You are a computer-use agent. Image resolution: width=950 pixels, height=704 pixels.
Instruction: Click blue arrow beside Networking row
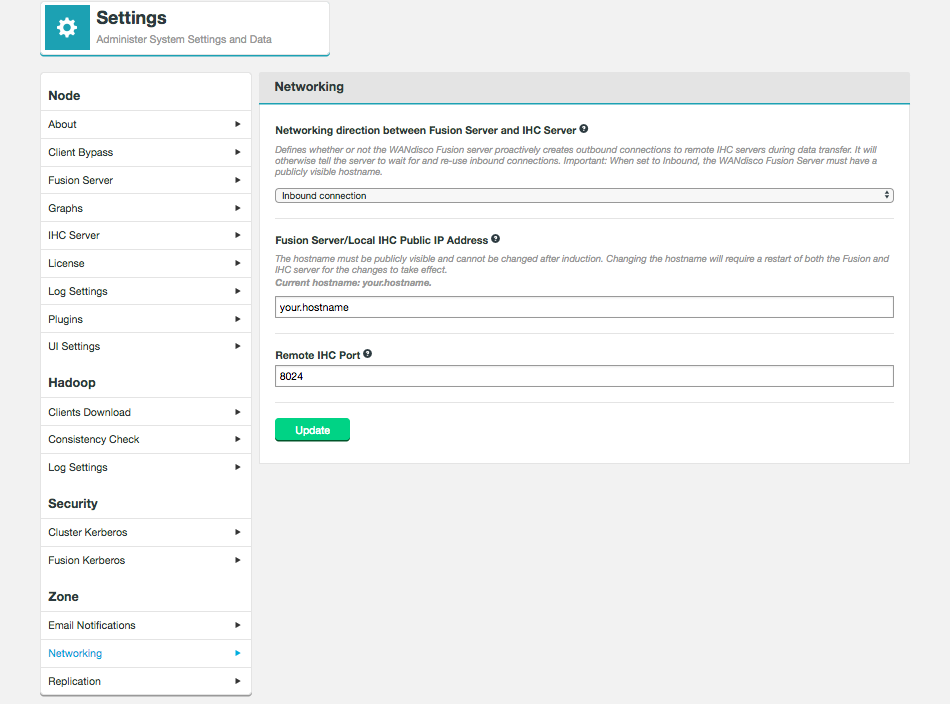[238, 653]
